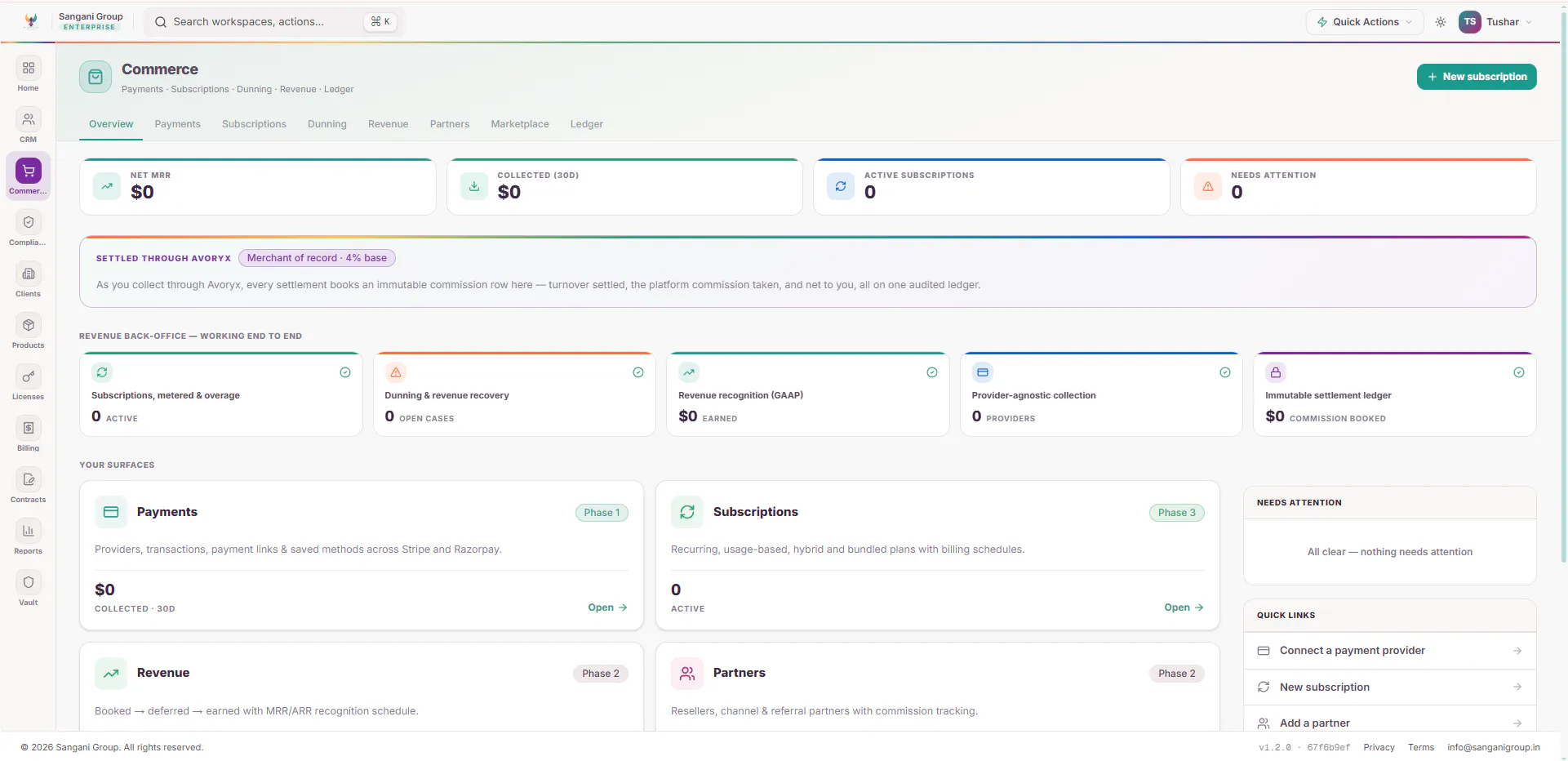Viewport: 1568px width, 761px height.
Task: Click the Partners surface people icon
Action: pyautogui.click(x=687, y=674)
